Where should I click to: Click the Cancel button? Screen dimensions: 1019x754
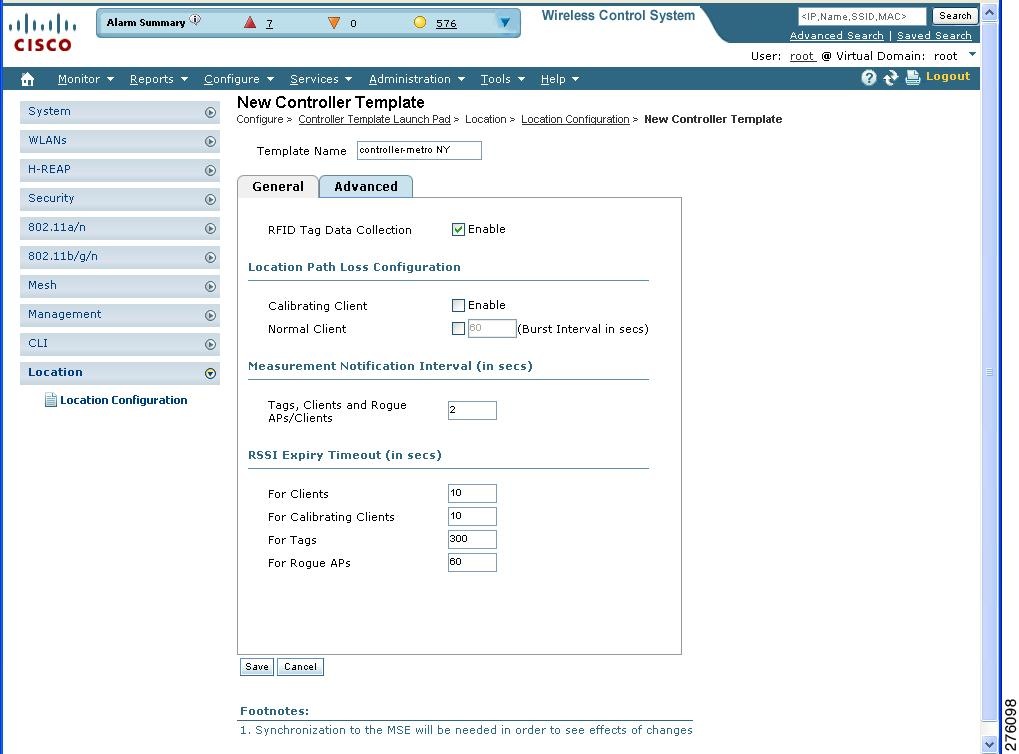tap(300, 666)
